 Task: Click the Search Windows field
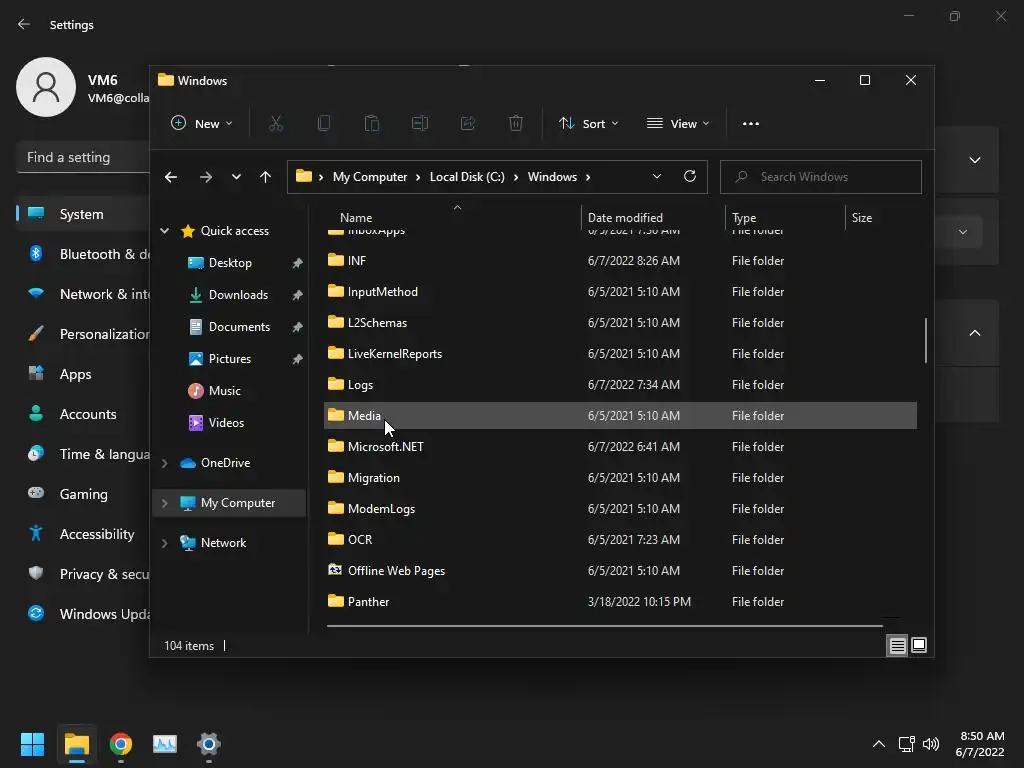coord(821,177)
